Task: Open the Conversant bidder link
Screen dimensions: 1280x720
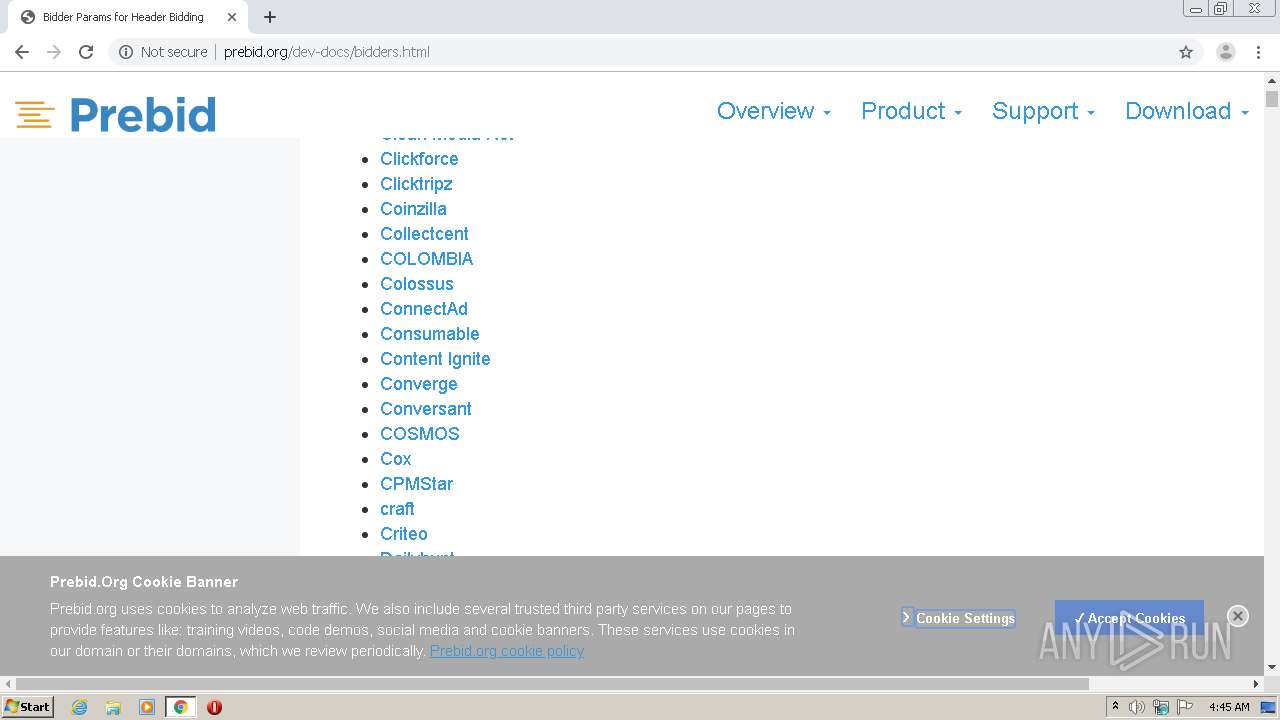Action: click(426, 409)
